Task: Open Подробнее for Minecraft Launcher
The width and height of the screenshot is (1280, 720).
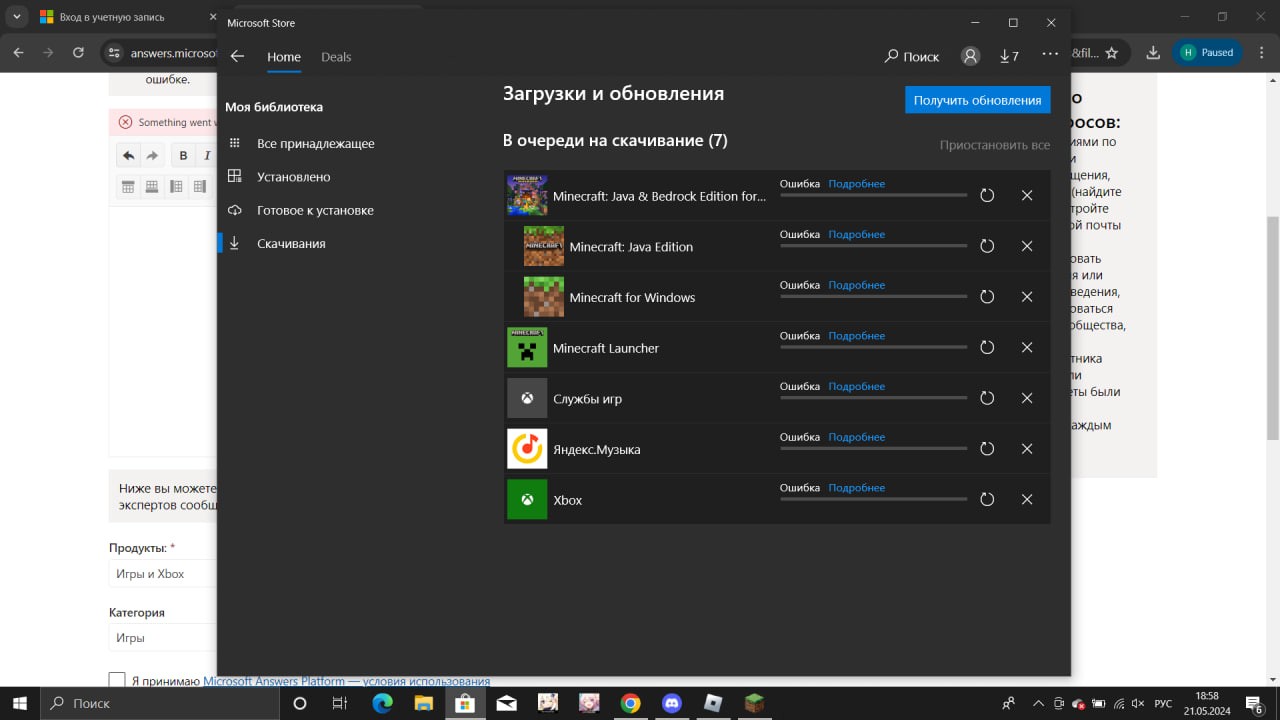Action: [x=856, y=336]
